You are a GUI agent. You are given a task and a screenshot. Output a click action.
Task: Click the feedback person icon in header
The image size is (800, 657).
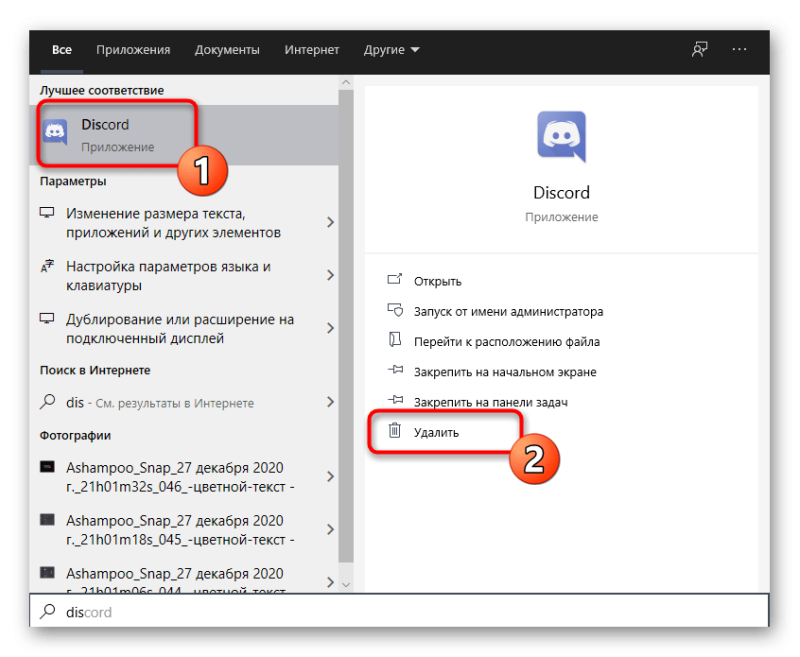(x=699, y=49)
